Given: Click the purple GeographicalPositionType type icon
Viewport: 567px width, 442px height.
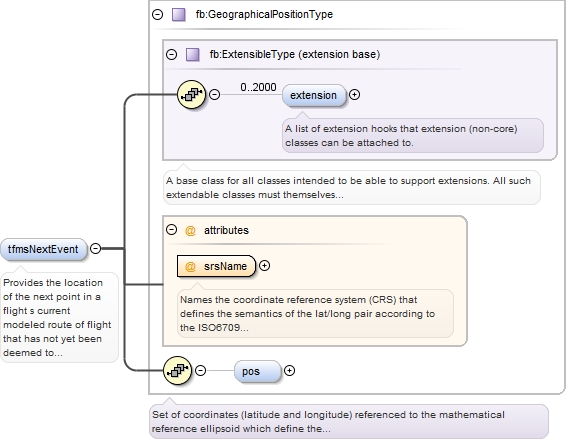Looking at the screenshot, I should [x=179, y=14].
